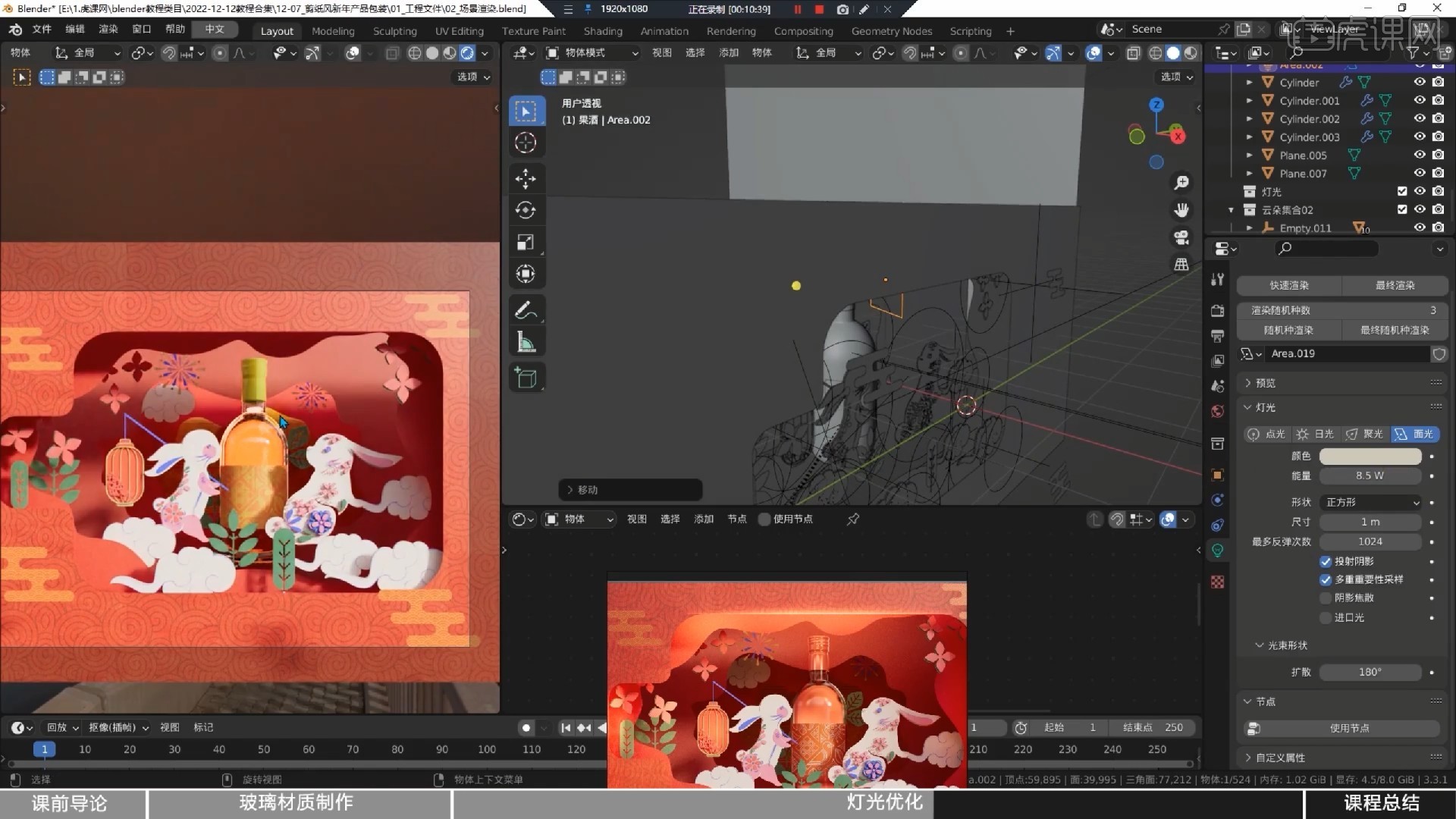
Task: Open the View Layer properties tab
Action: (1218, 361)
